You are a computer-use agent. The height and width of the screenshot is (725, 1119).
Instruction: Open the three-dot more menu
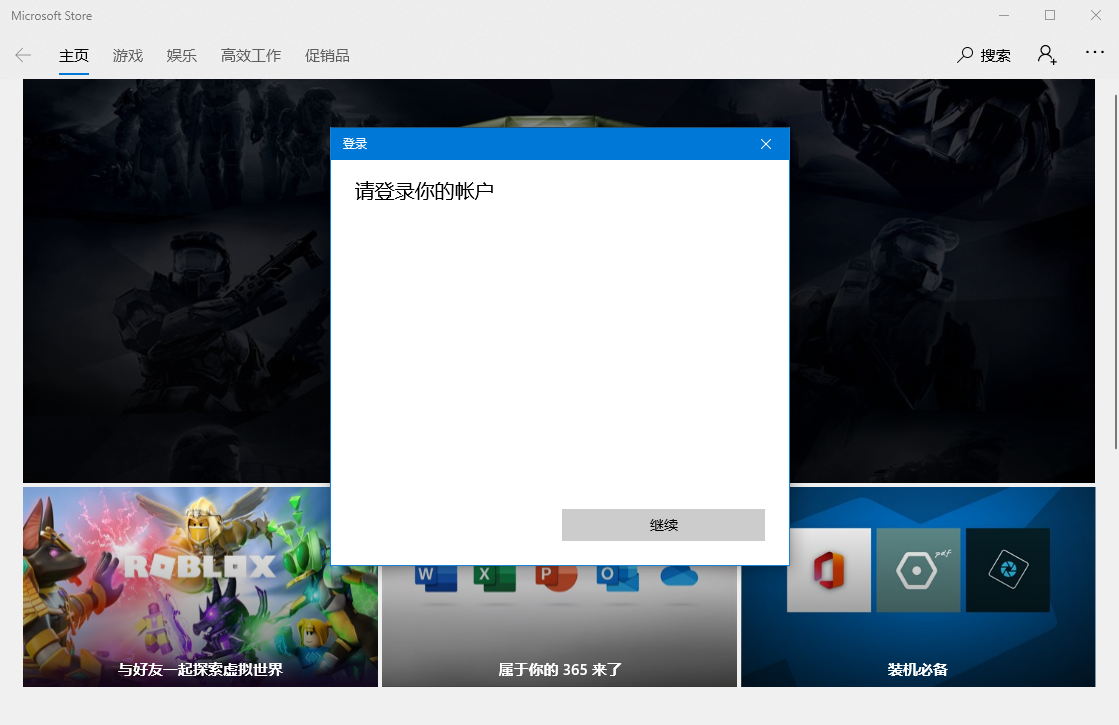[x=1095, y=52]
